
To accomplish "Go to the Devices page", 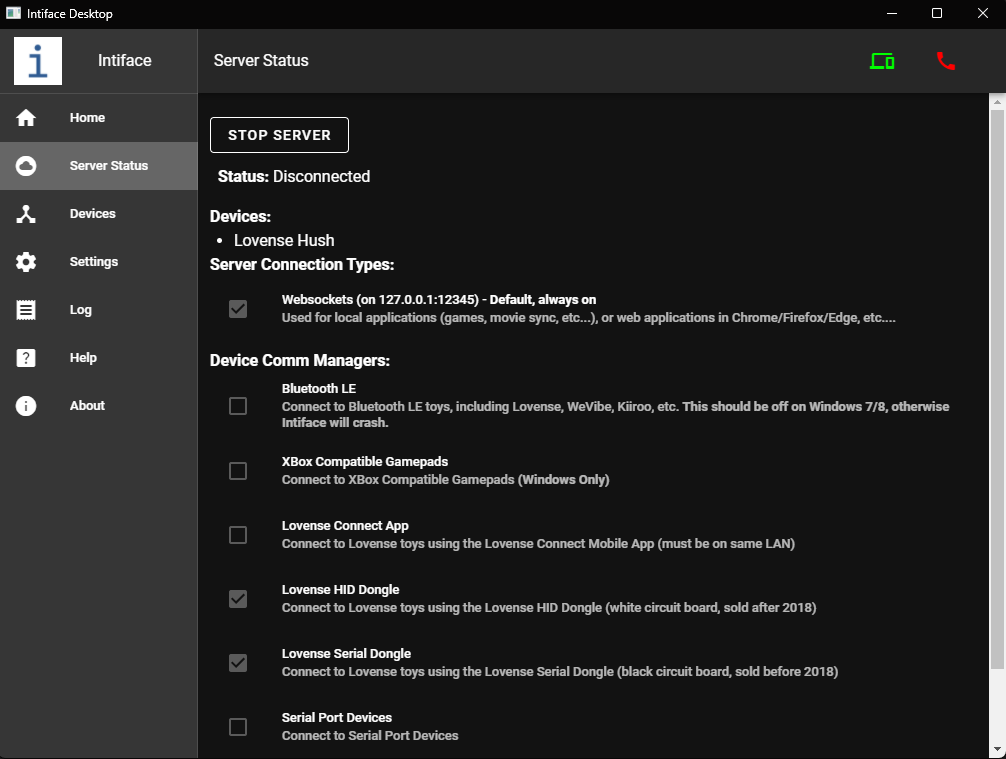I will pyautogui.click(x=99, y=214).
